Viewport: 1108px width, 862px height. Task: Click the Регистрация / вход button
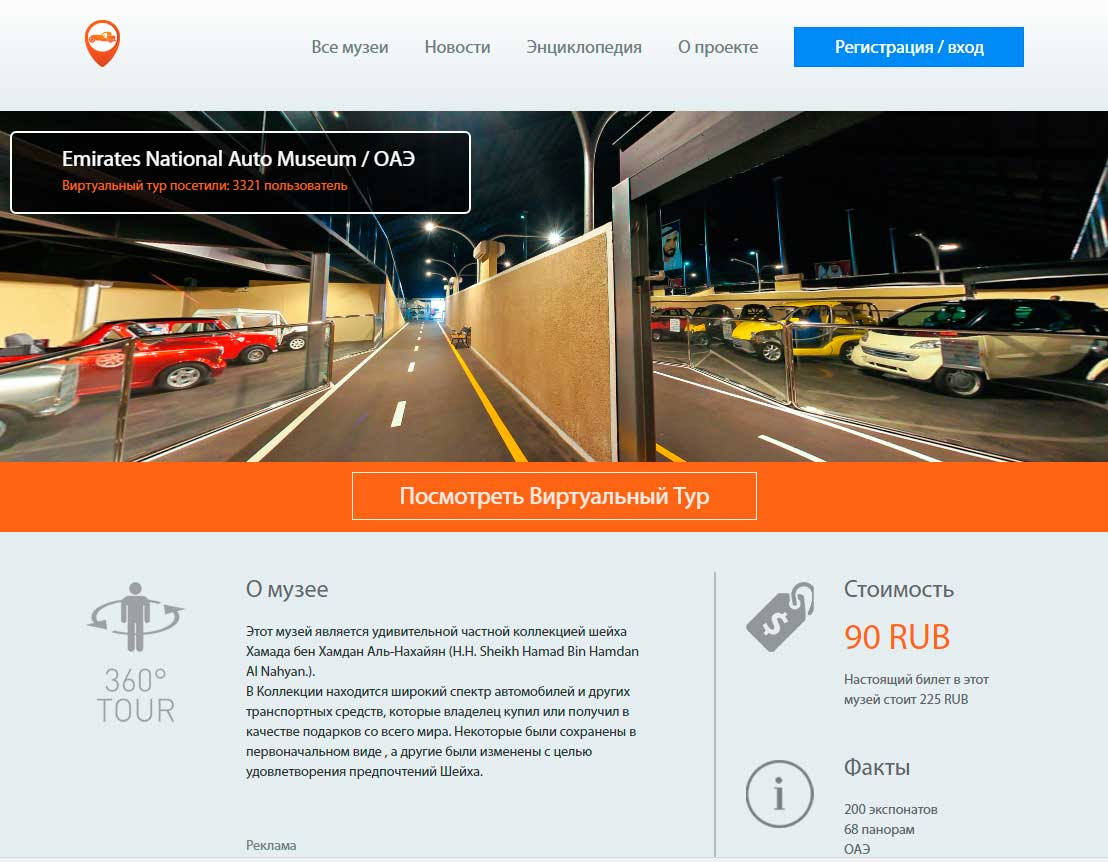909,47
